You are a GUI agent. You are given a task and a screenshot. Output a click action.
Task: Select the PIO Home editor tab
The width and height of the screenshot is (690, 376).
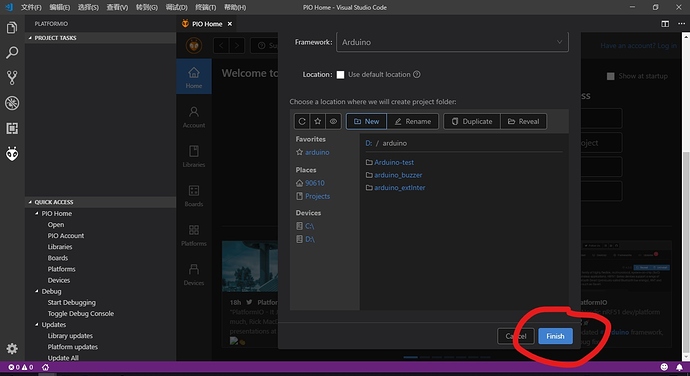click(x=207, y=24)
